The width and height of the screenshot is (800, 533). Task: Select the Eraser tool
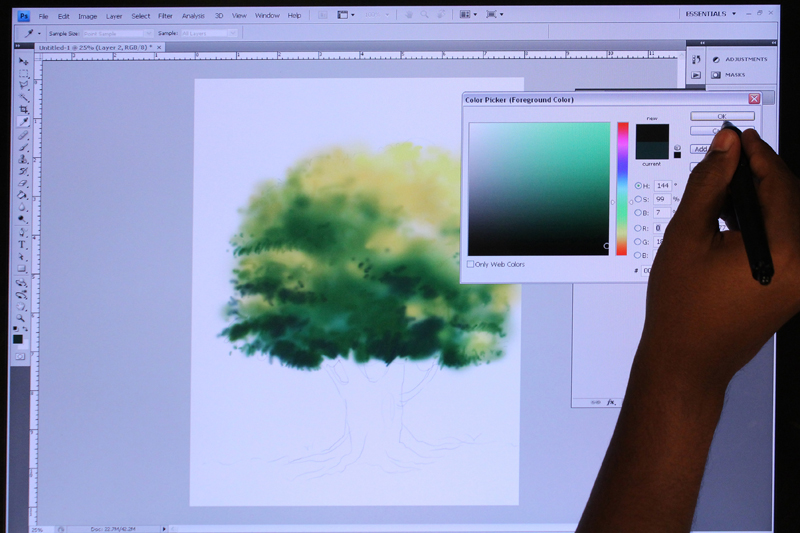(23, 183)
